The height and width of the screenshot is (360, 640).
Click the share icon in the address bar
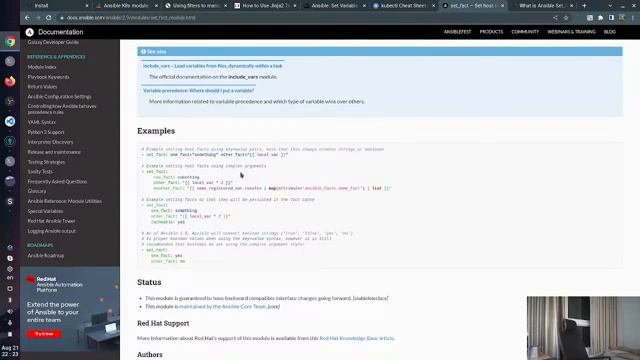[555, 18]
